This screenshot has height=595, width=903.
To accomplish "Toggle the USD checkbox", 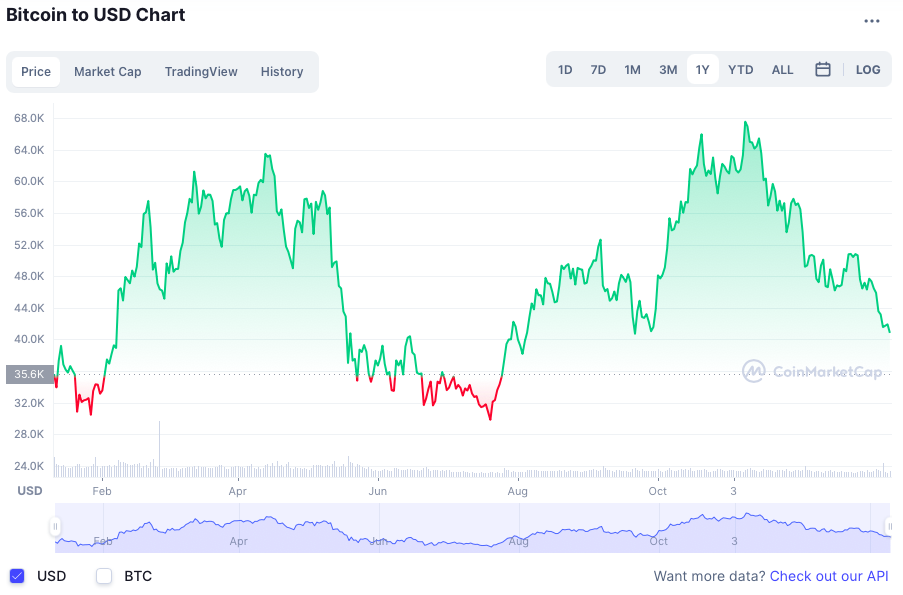I will [x=17, y=576].
